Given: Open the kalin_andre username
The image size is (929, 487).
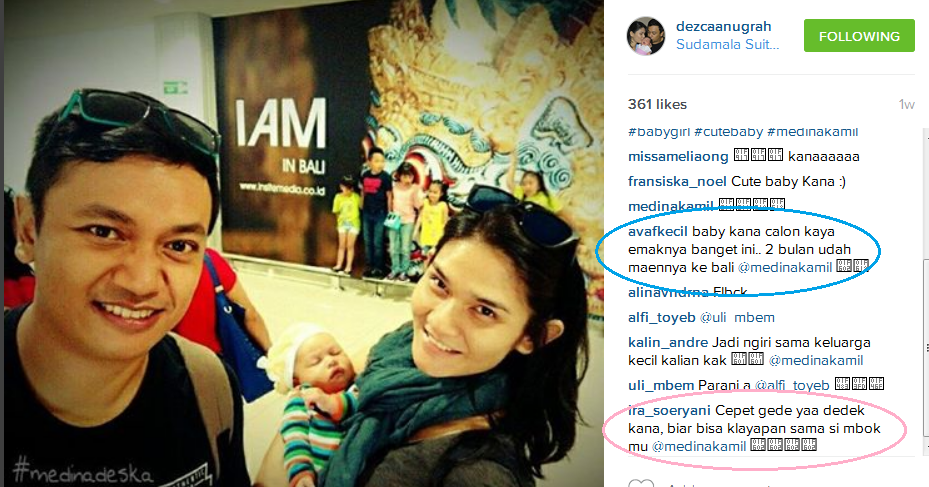Looking at the screenshot, I should 668,342.
